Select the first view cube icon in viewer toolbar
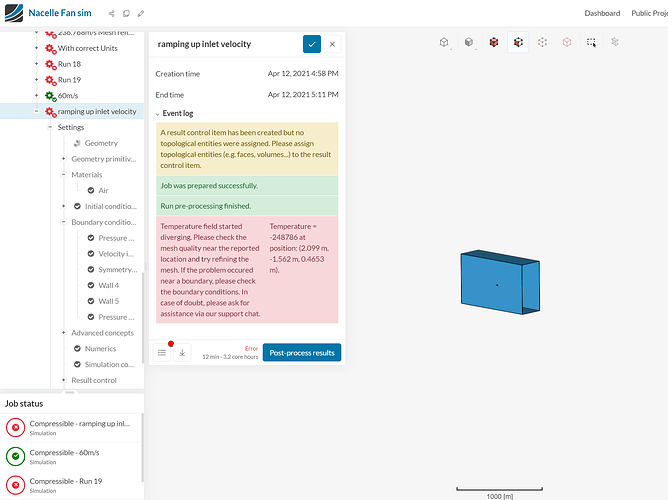Screen dimensions: 668x500 tap(444, 42)
